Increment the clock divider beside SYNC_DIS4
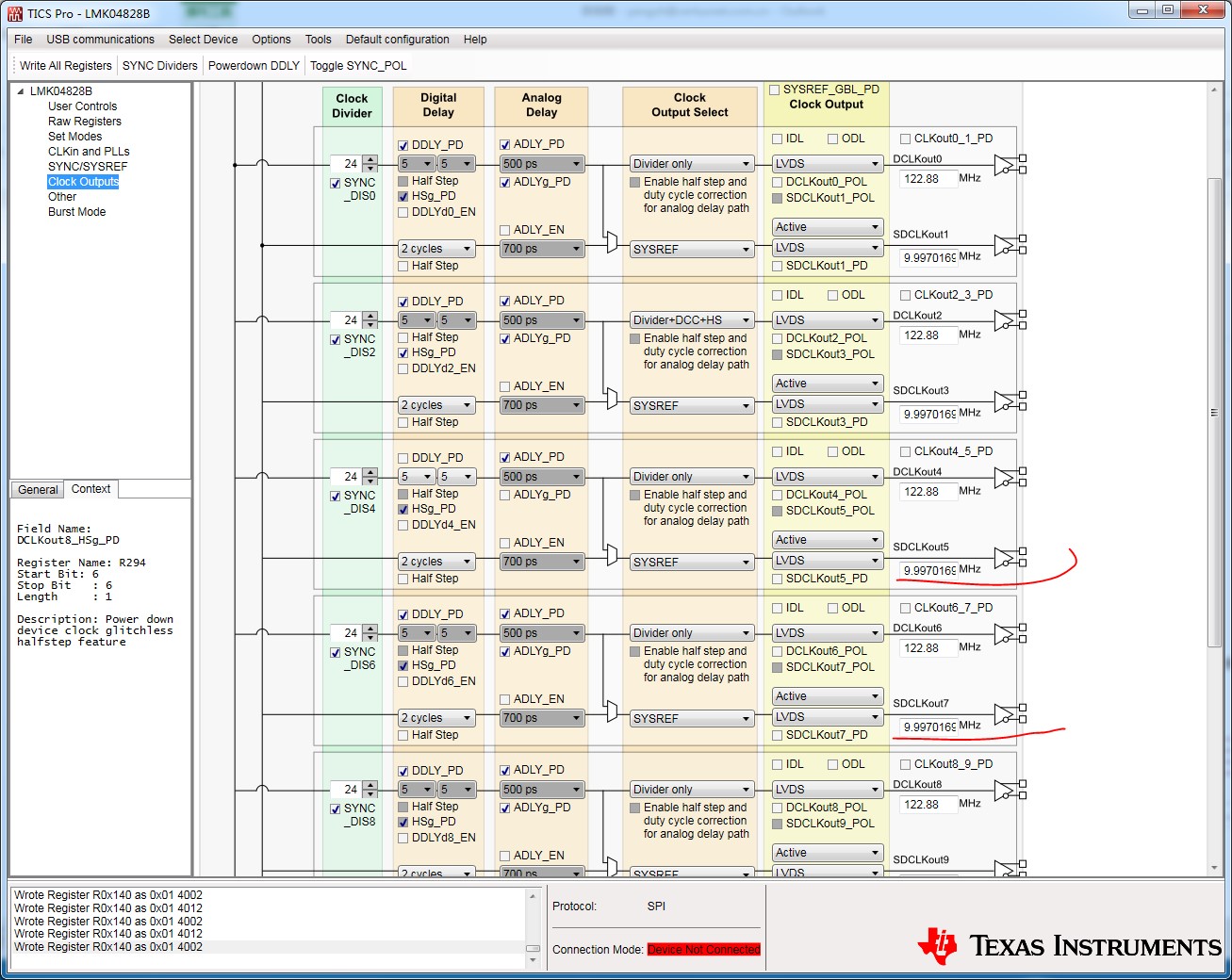Image resolution: width=1232 pixels, height=980 pixels. click(370, 472)
